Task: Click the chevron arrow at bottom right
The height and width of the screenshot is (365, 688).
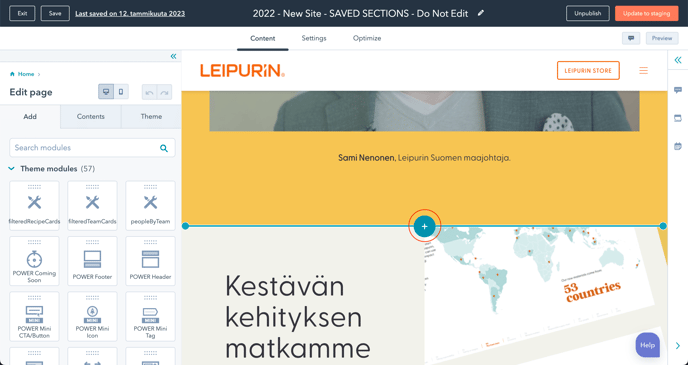Action: point(678,346)
